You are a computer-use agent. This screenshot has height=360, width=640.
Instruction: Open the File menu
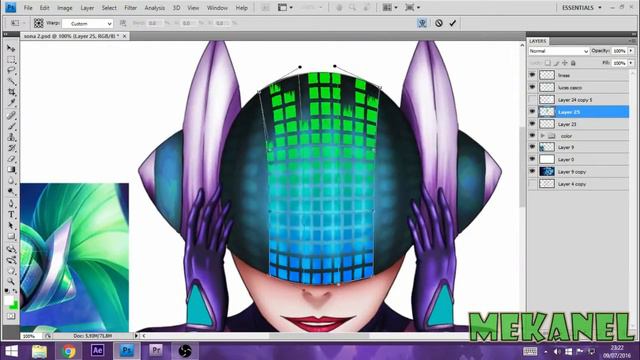(x=28, y=8)
